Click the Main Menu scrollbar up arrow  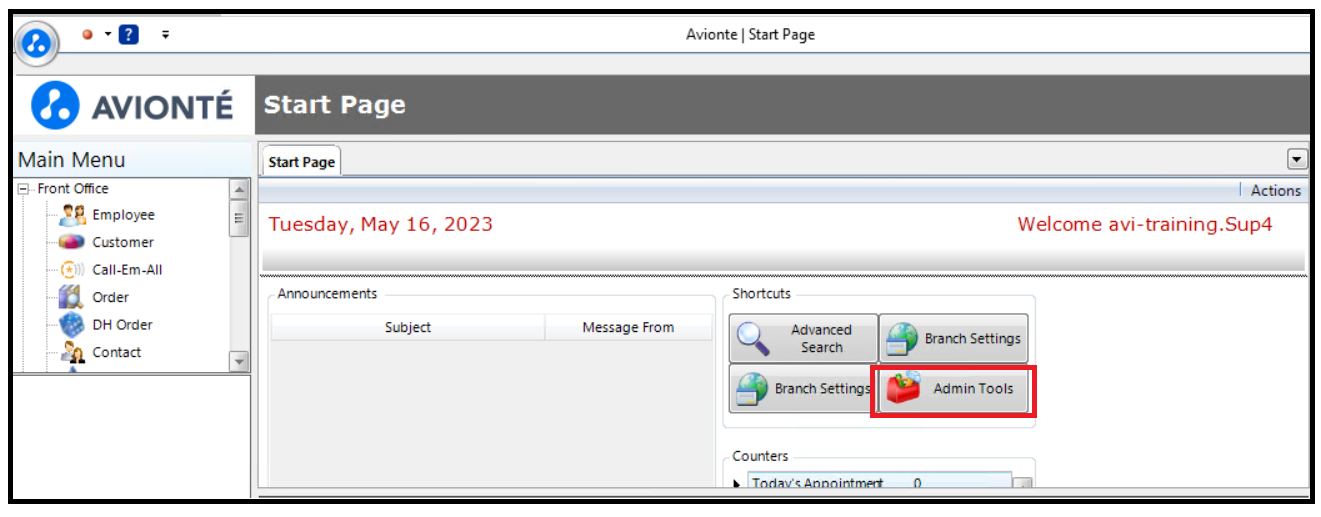239,188
